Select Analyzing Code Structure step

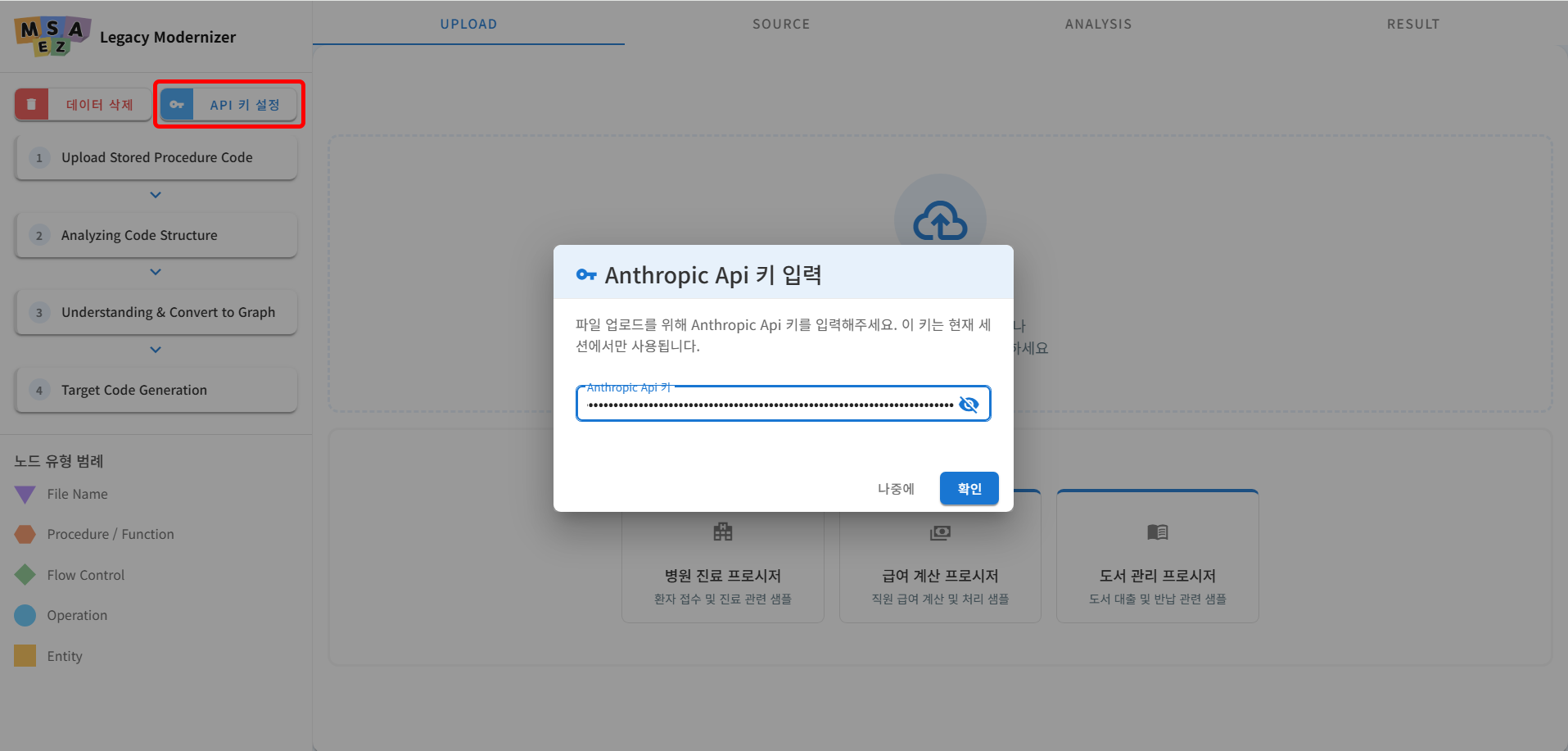click(x=156, y=236)
